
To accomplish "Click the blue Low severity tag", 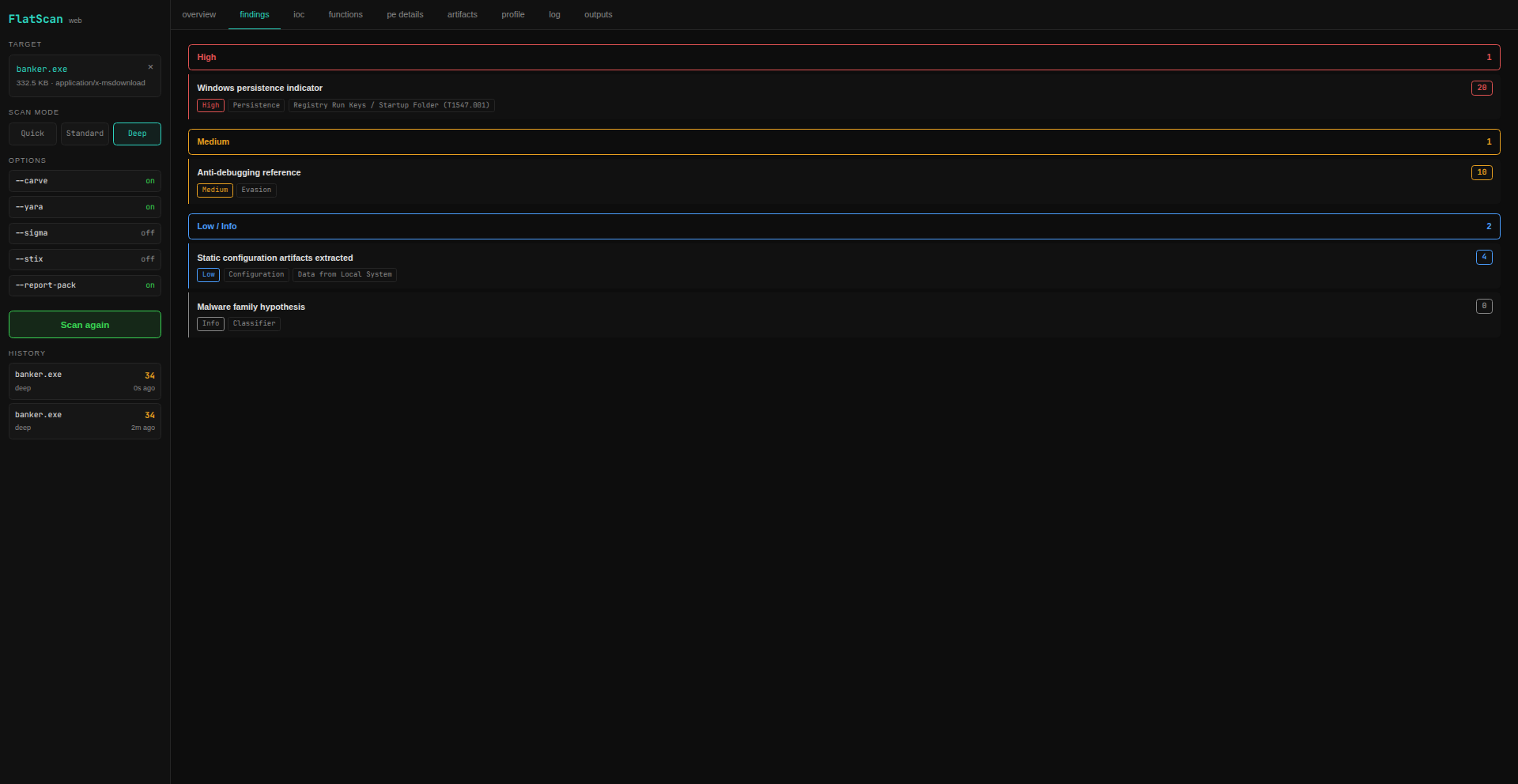I will (x=208, y=274).
